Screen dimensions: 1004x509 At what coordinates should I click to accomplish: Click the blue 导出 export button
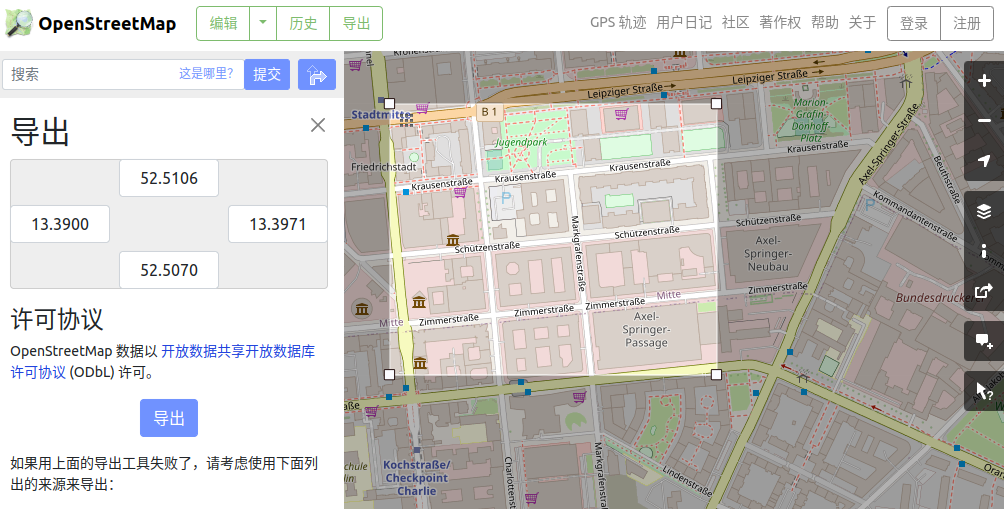click(x=169, y=418)
